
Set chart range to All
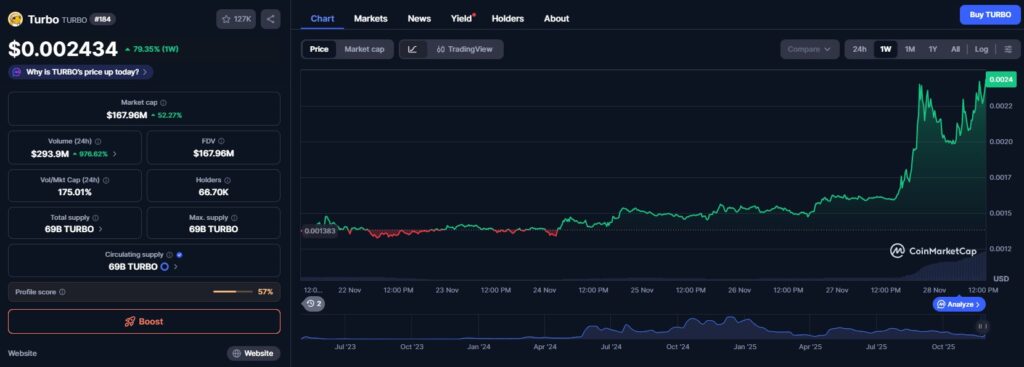point(955,49)
